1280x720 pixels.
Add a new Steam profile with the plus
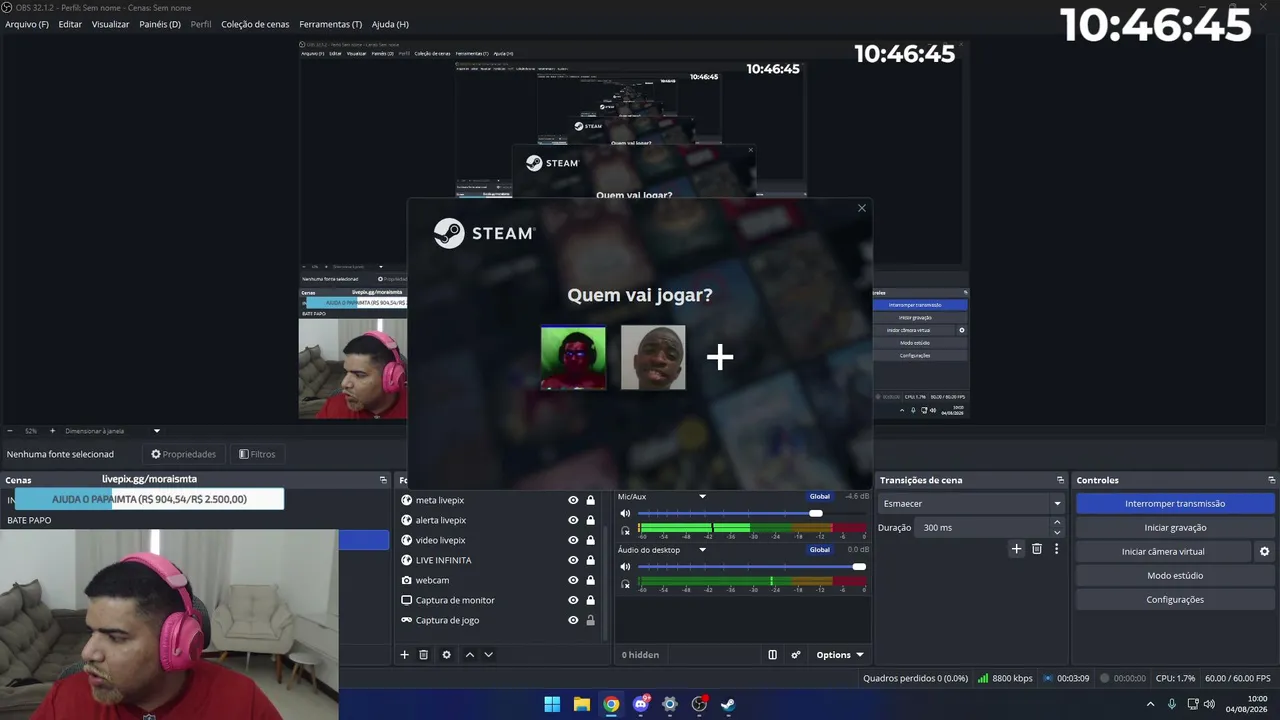(720, 357)
